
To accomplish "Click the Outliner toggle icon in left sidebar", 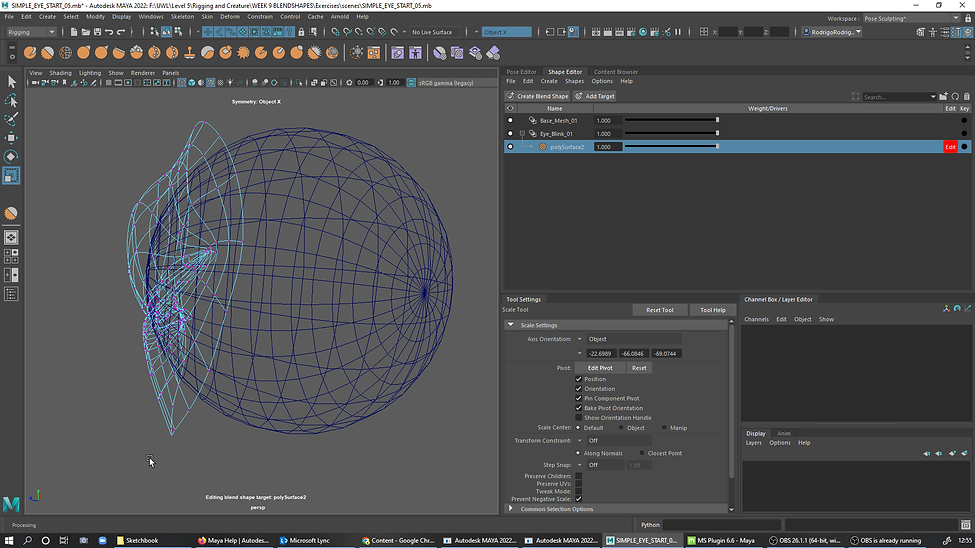I will 11,294.
